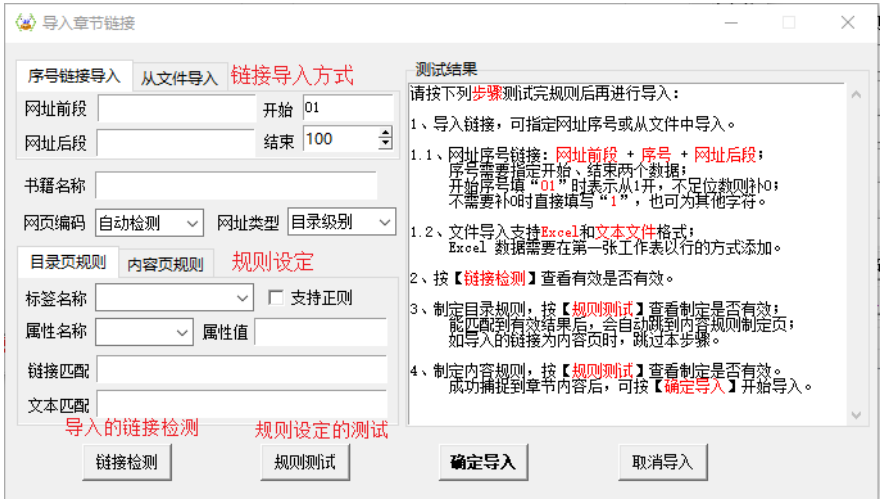
Task: Click into the 网址前段 input field
Action: (x=175, y=109)
